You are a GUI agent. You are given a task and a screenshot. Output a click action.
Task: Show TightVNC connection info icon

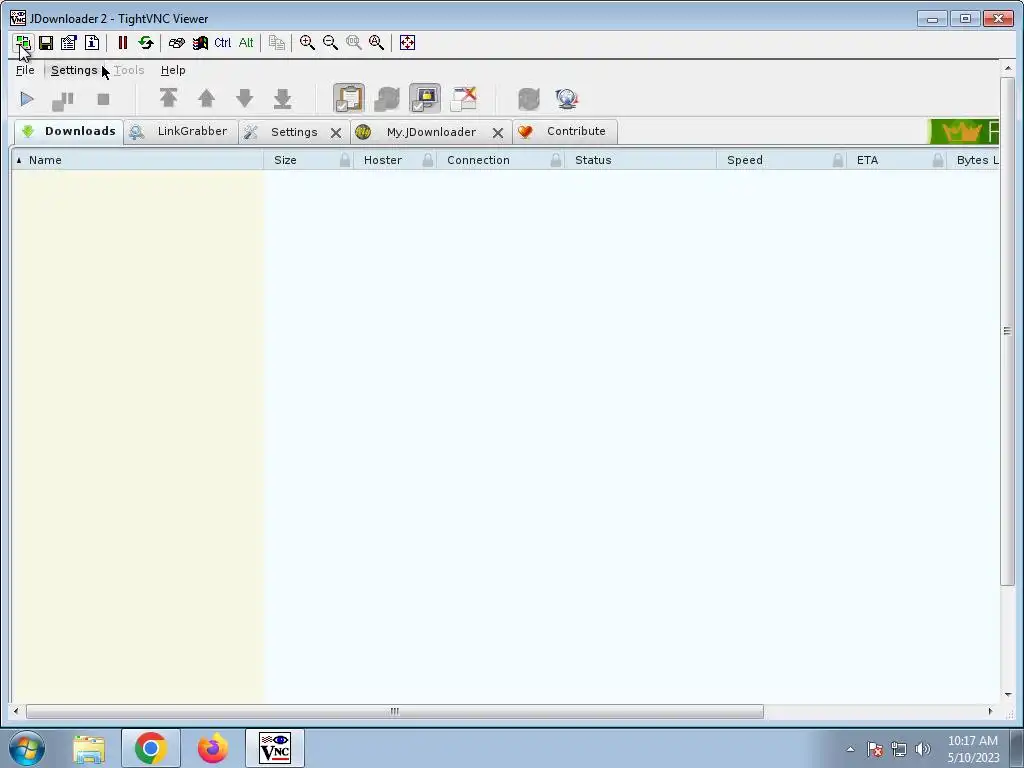pos(92,43)
